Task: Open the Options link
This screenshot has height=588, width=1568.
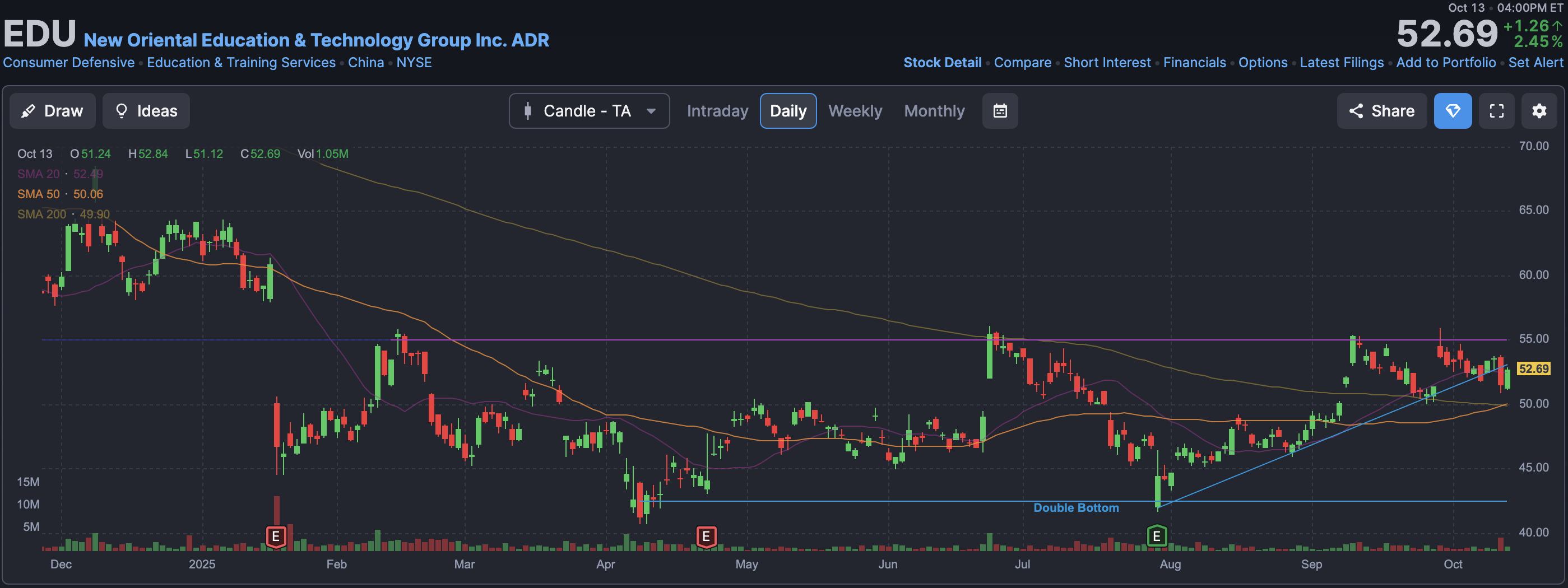Action: (x=1263, y=63)
